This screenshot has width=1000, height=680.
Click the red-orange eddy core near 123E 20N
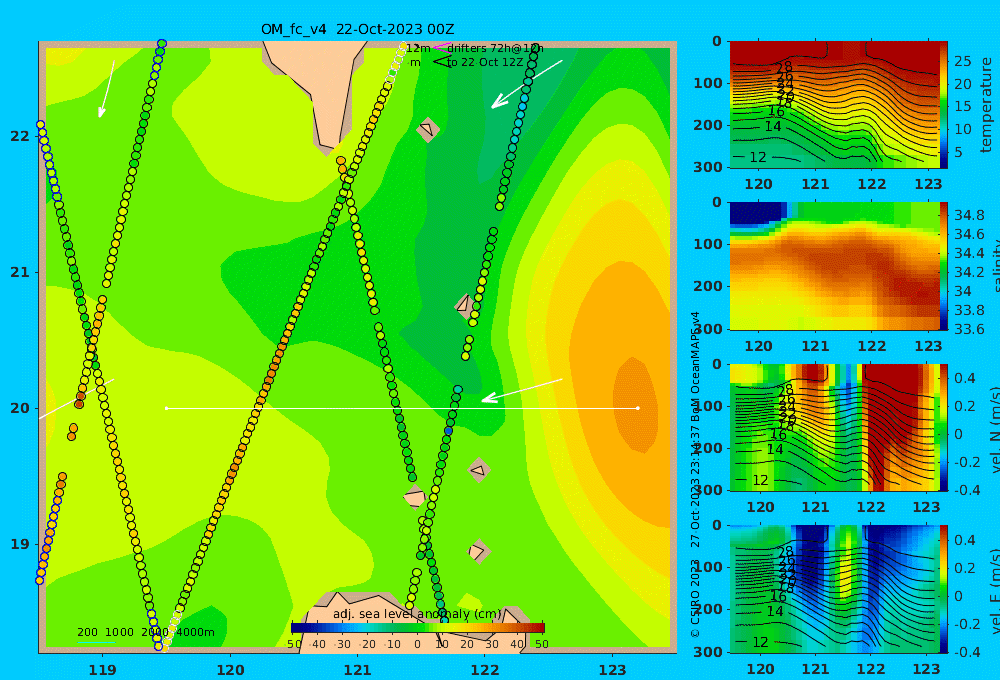pyautogui.click(x=635, y=406)
